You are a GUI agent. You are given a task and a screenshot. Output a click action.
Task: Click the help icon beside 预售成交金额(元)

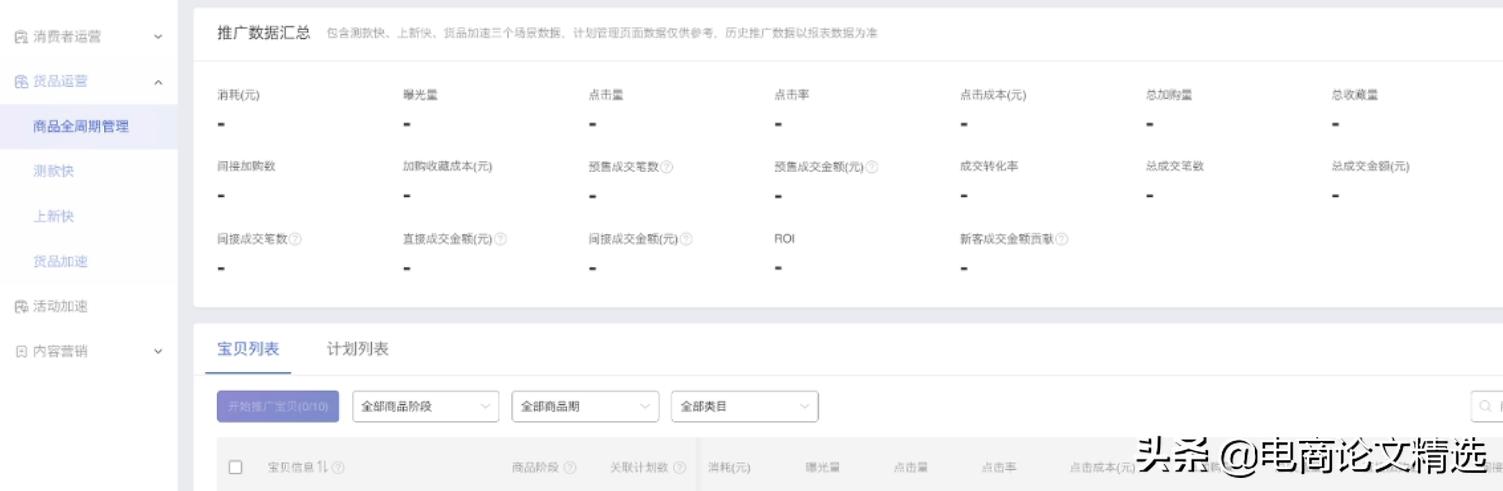(x=872, y=167)
